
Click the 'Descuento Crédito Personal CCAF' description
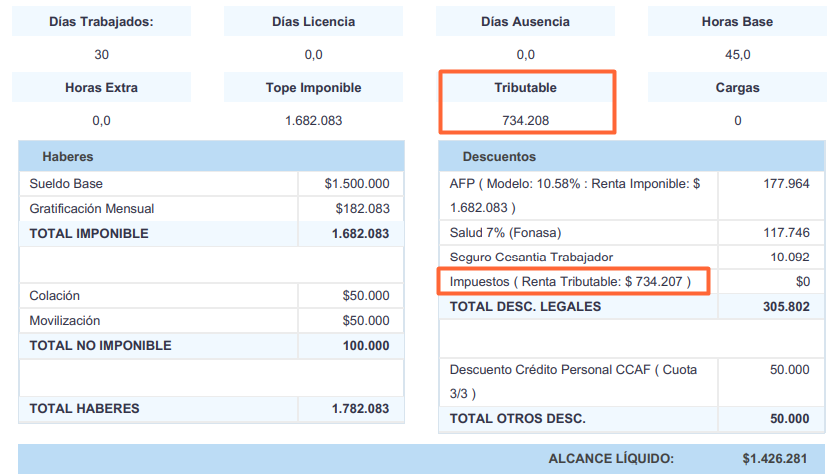click(x=573, y=382)
